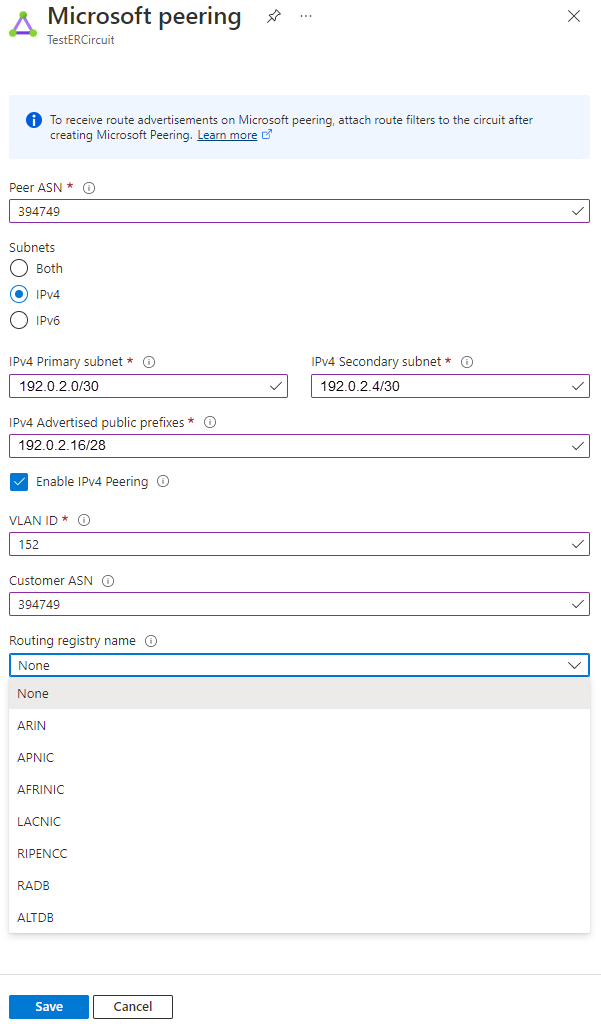
Task: Choose RADB as routing registry
Action: pyautogui.click(x=31, y=885)
